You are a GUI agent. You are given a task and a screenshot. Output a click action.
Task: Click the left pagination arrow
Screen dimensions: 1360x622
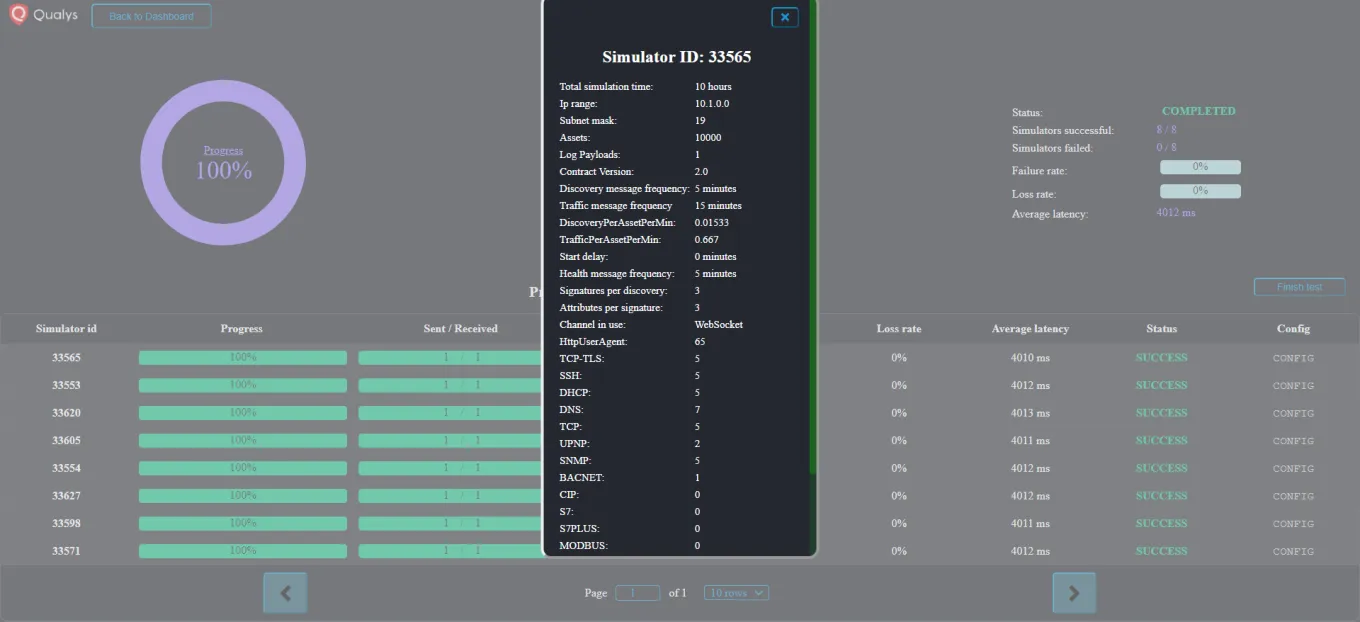[x=285, y=592]
